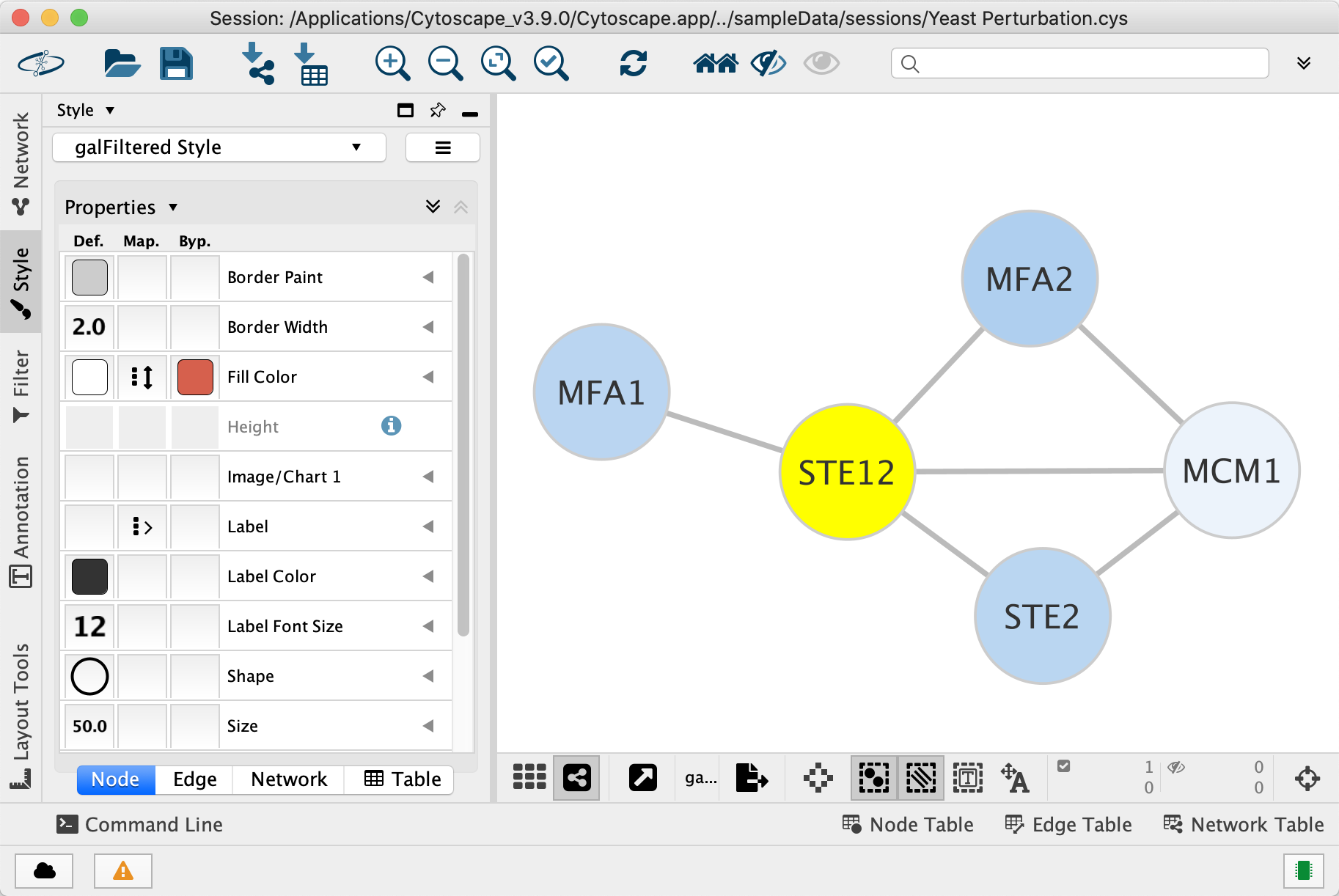Switch to the Edge tab
Image resolution: width=1339 pixels, height=896 pixels.
pyautogui.click(x=194, y=779)
